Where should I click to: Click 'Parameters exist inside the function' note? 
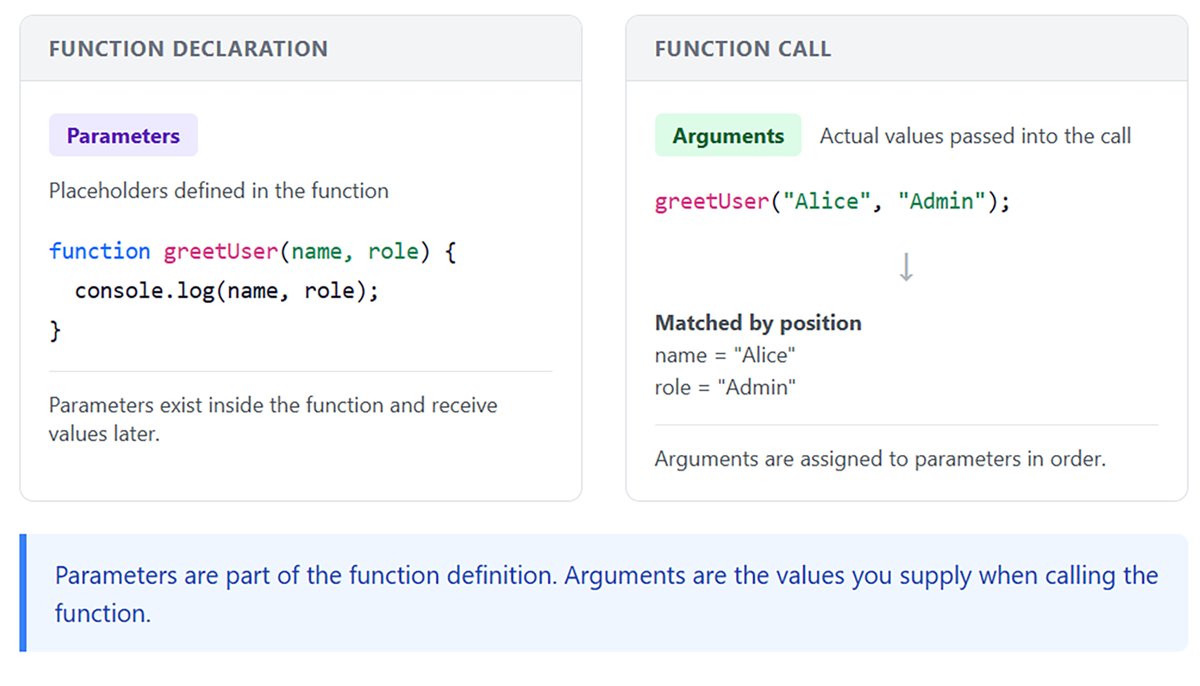coord(273,420)
